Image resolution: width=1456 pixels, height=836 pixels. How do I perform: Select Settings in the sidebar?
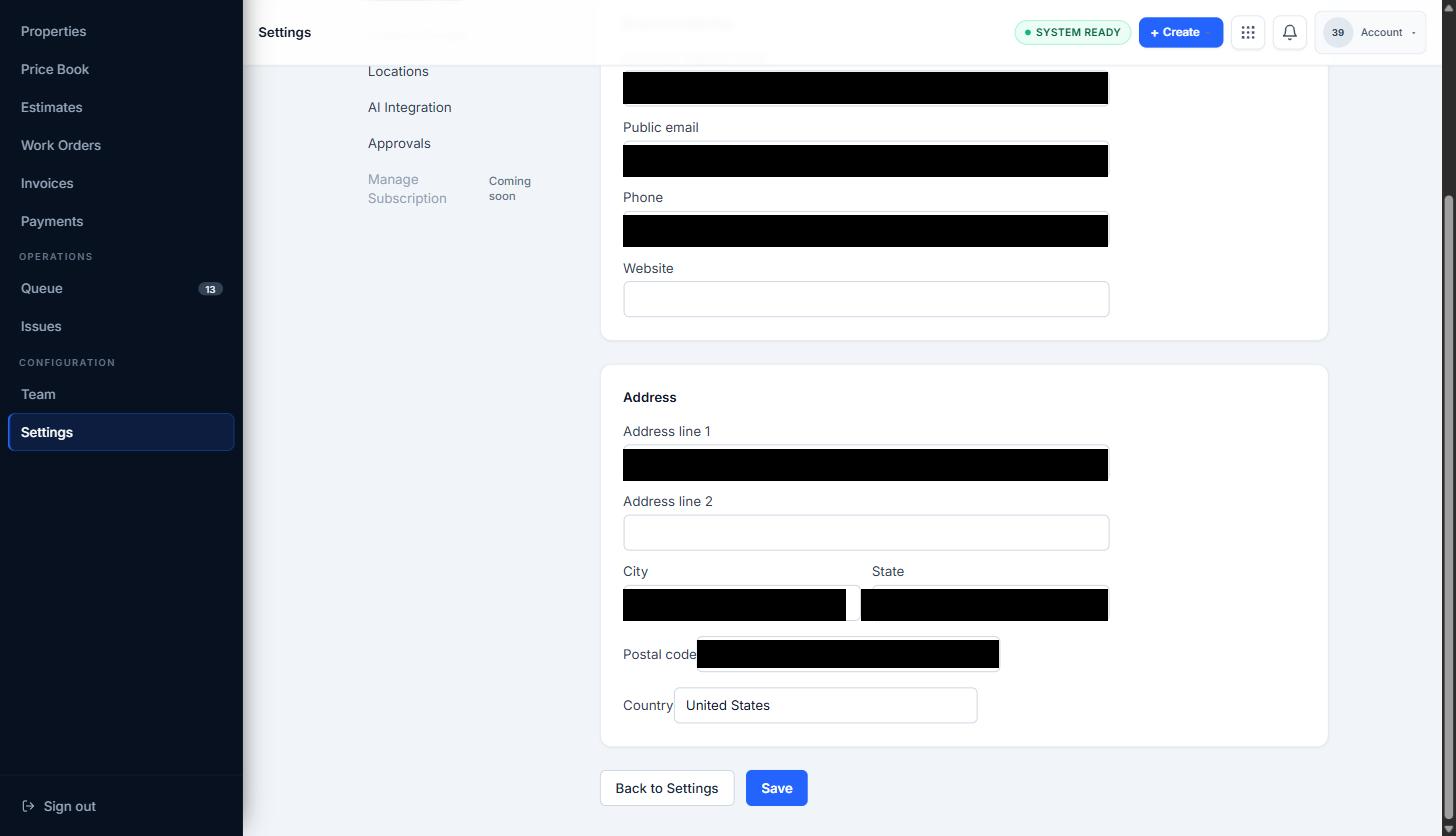121,432
